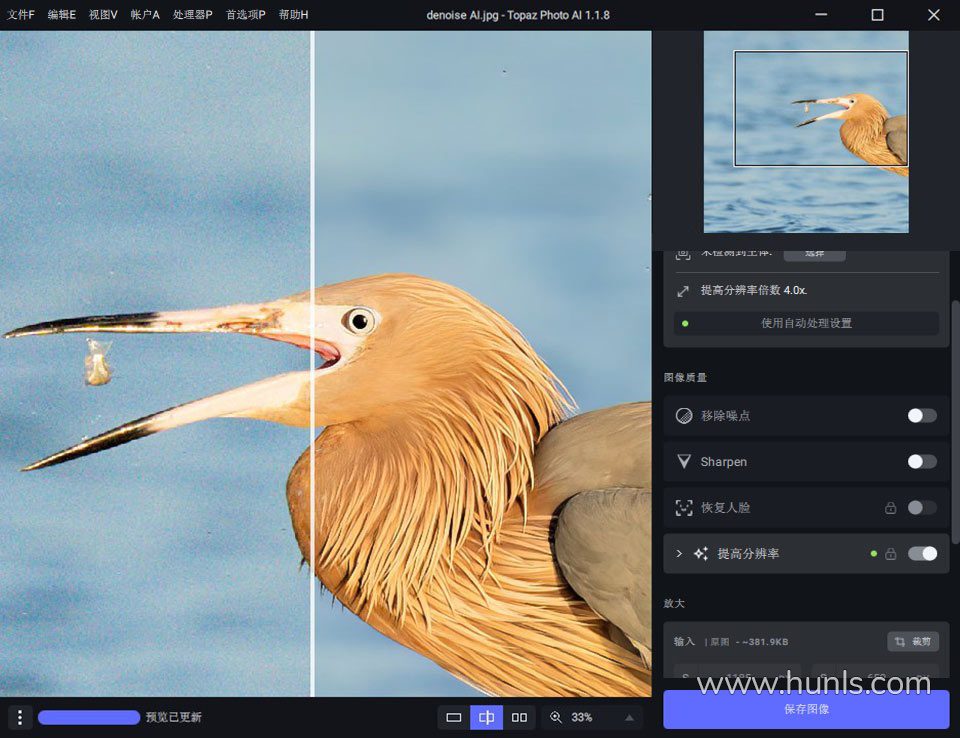Click the zoom magnifier icon
Screen dimensions: 960x738
(x=556, y=717)
